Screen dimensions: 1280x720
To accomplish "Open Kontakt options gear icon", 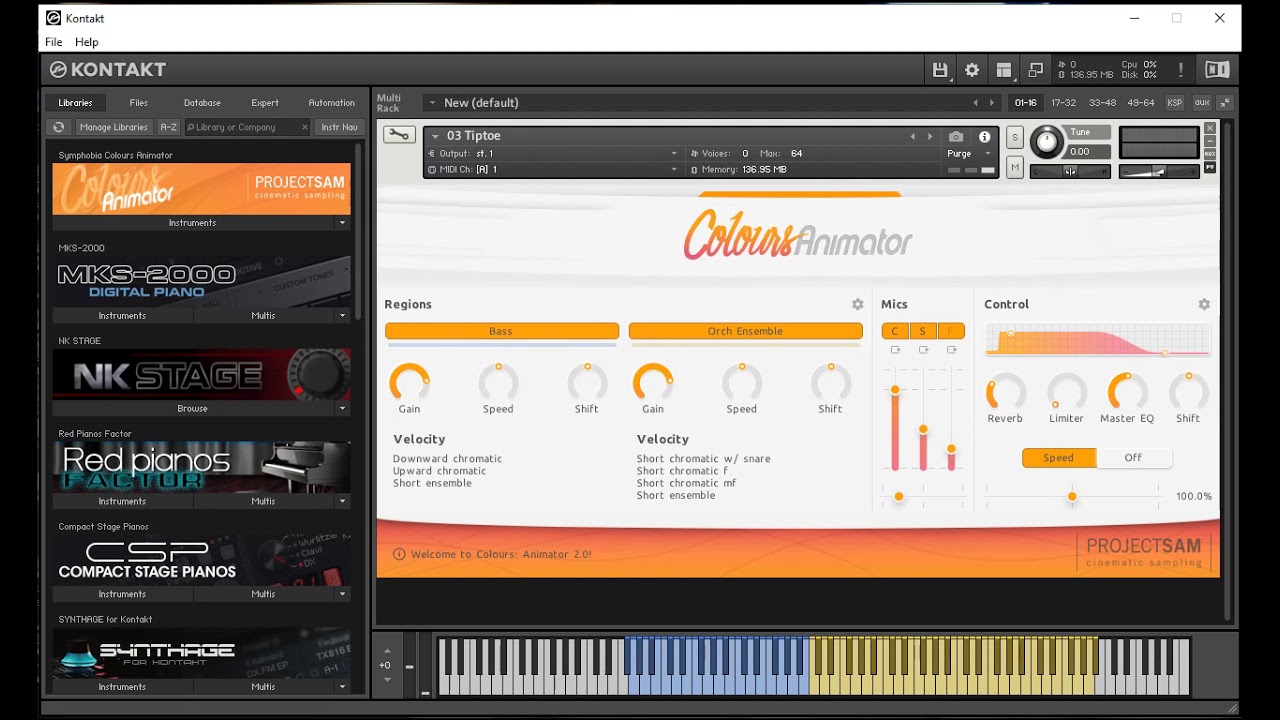I will (x=972, y=70).
